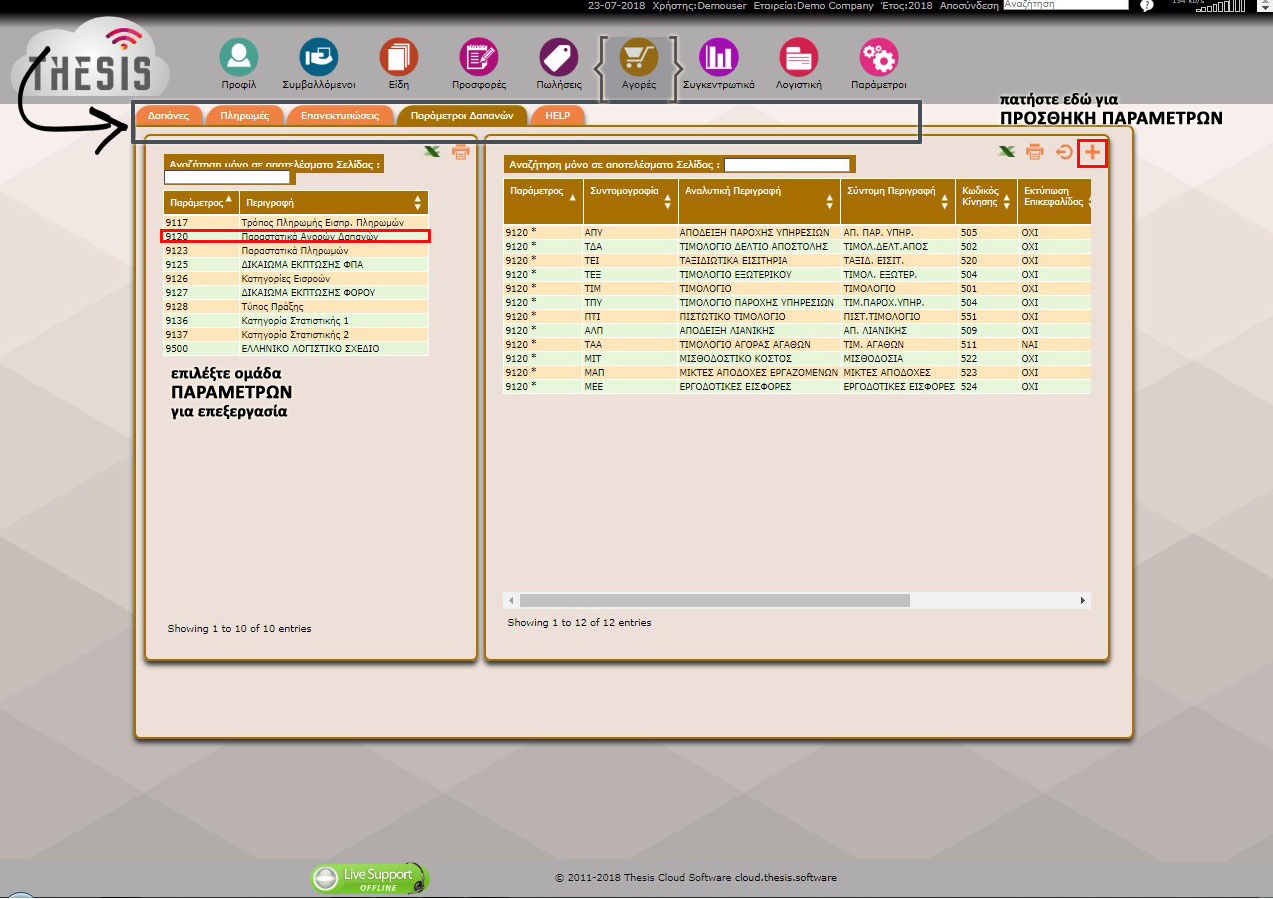Open the Συμβαλλόμενοι module icon
1273x899 pixels.
[319, 59]
